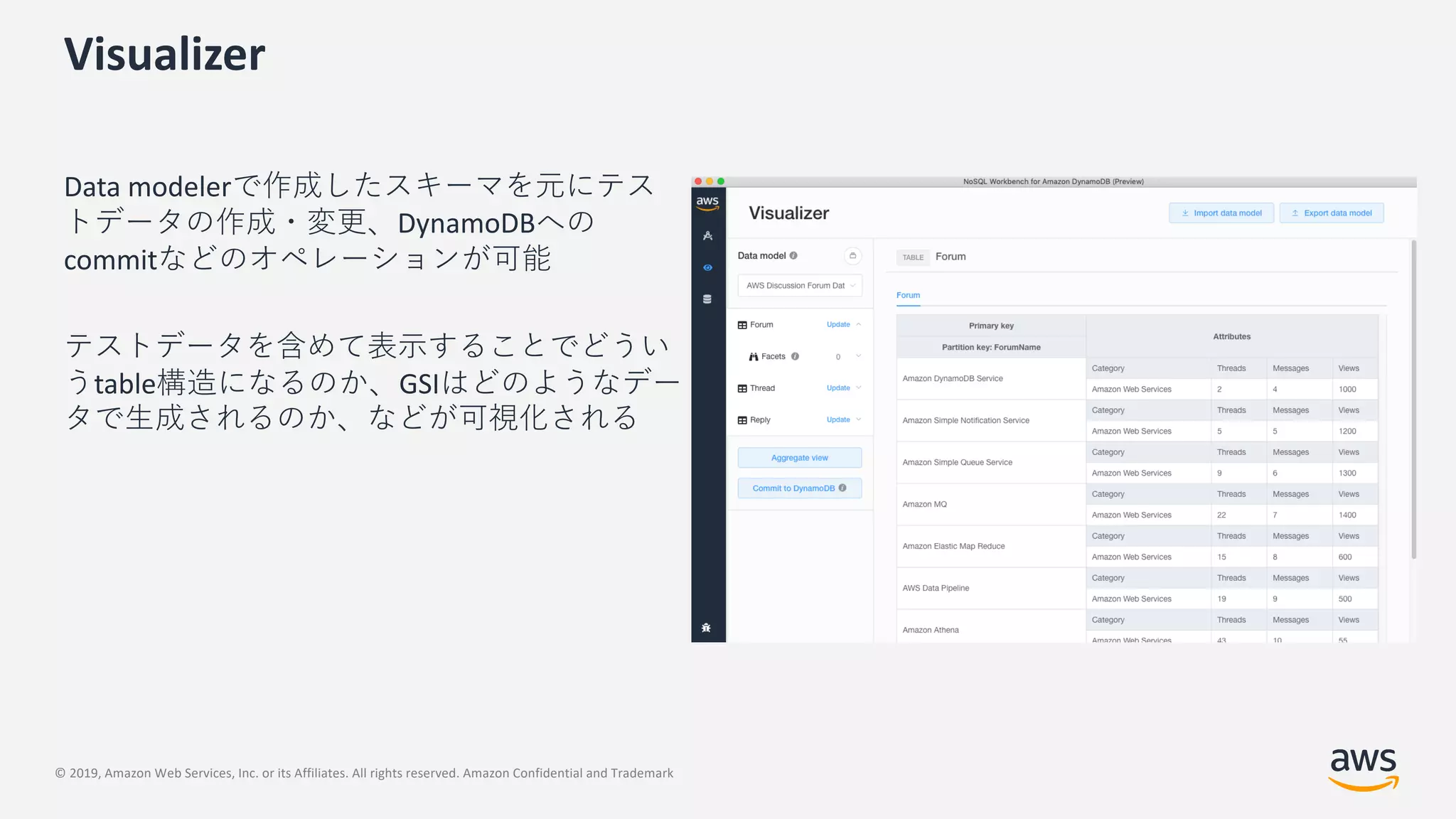Click the vertical scrollbar of the table view

click(x=1414, y=400)
